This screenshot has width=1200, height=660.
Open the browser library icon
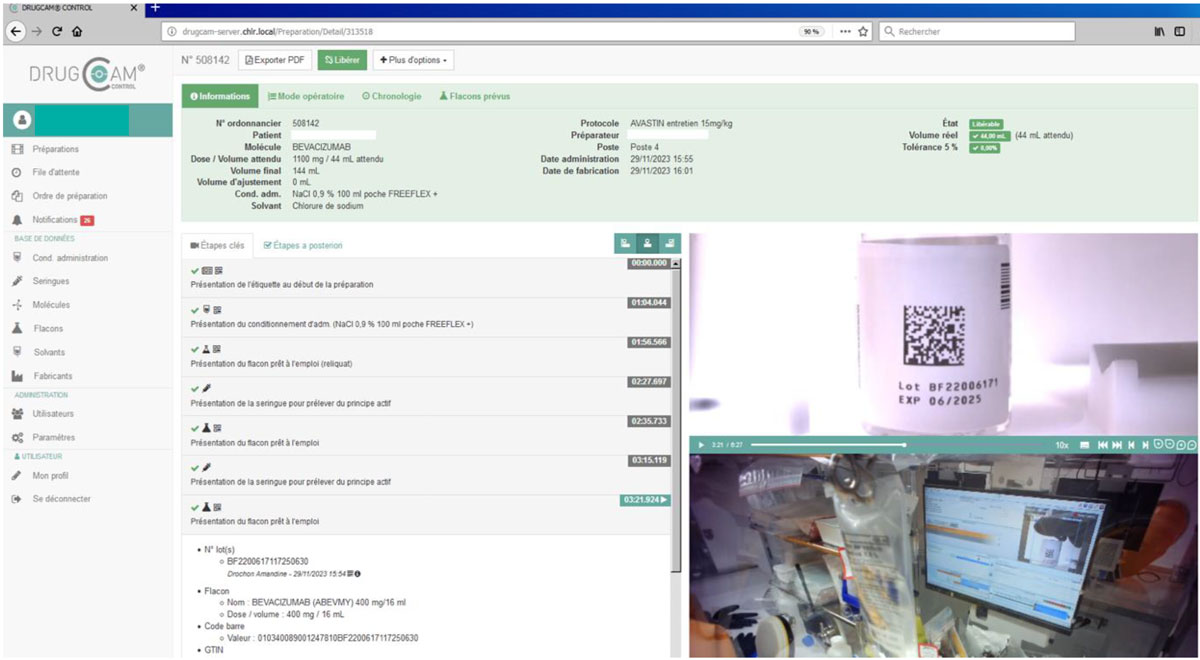point(1159,32)
